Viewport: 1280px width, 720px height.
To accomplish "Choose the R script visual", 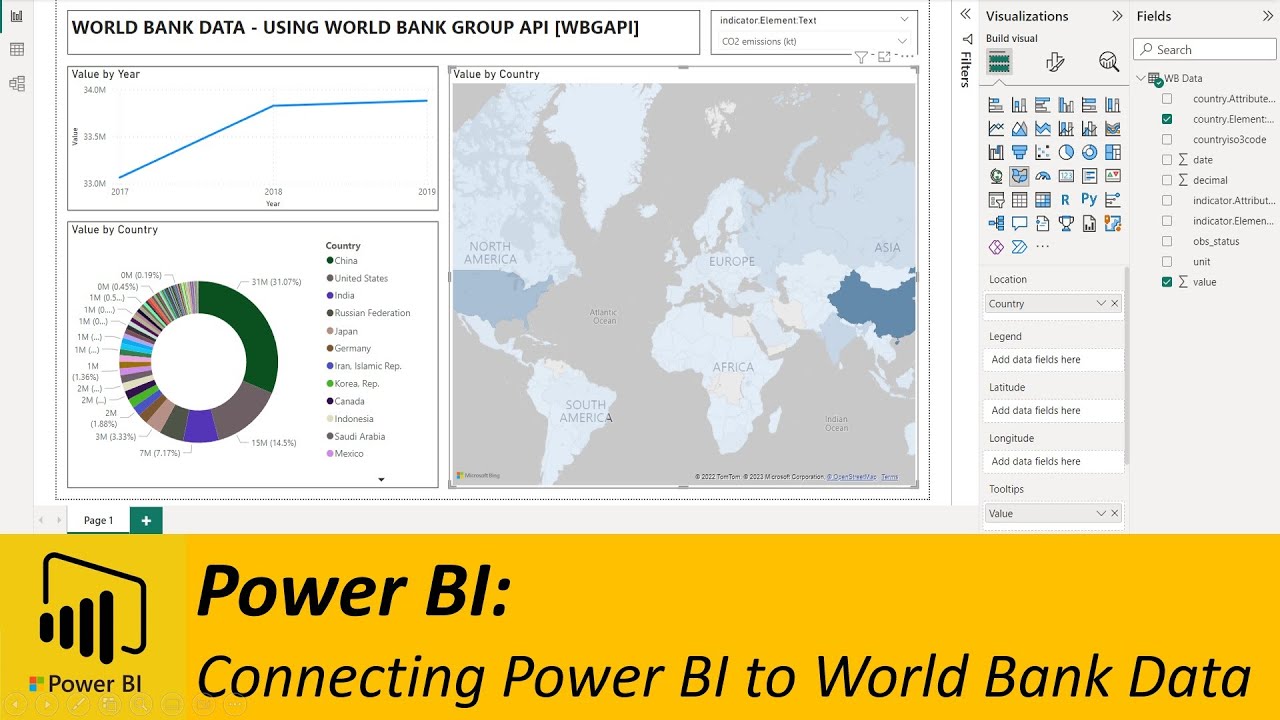I will [1066, 200].
